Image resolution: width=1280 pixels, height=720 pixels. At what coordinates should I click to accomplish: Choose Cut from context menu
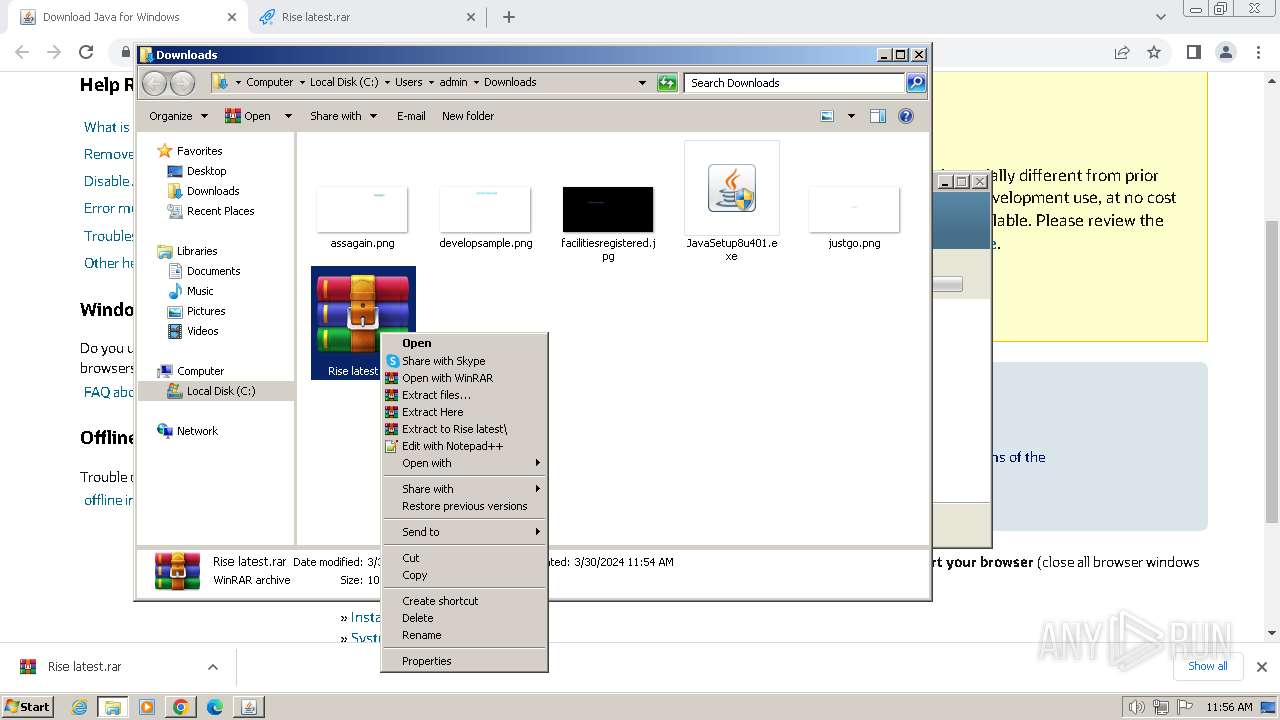coord(465,558)
